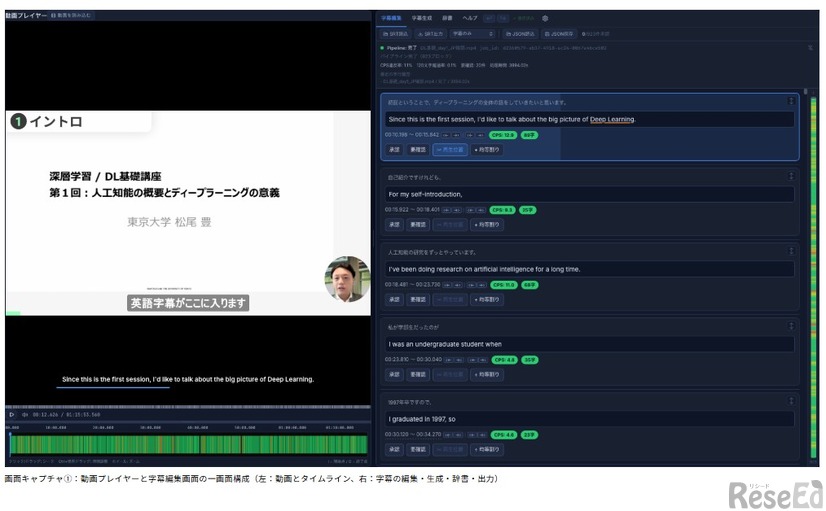Switch to the 字幕編集 tab
This screenshot has height=511, width=826.
[x=391, y=18]
